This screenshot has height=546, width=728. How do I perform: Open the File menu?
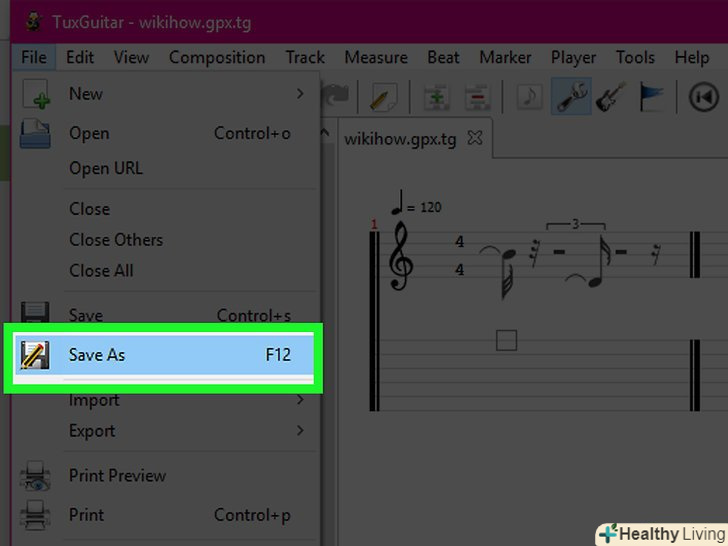click(x=34, y=58)
